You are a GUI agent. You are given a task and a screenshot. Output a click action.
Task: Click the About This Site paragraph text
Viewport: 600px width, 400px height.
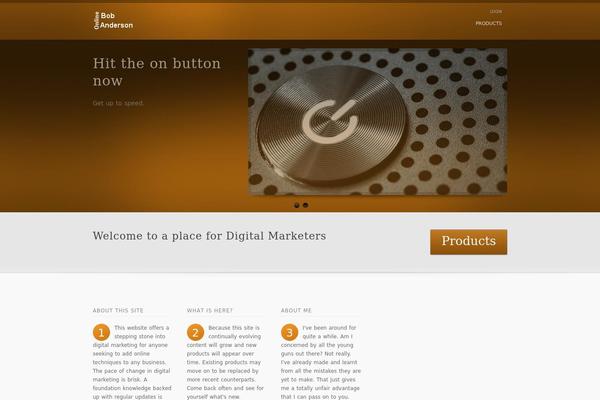(x=132, y=362)
